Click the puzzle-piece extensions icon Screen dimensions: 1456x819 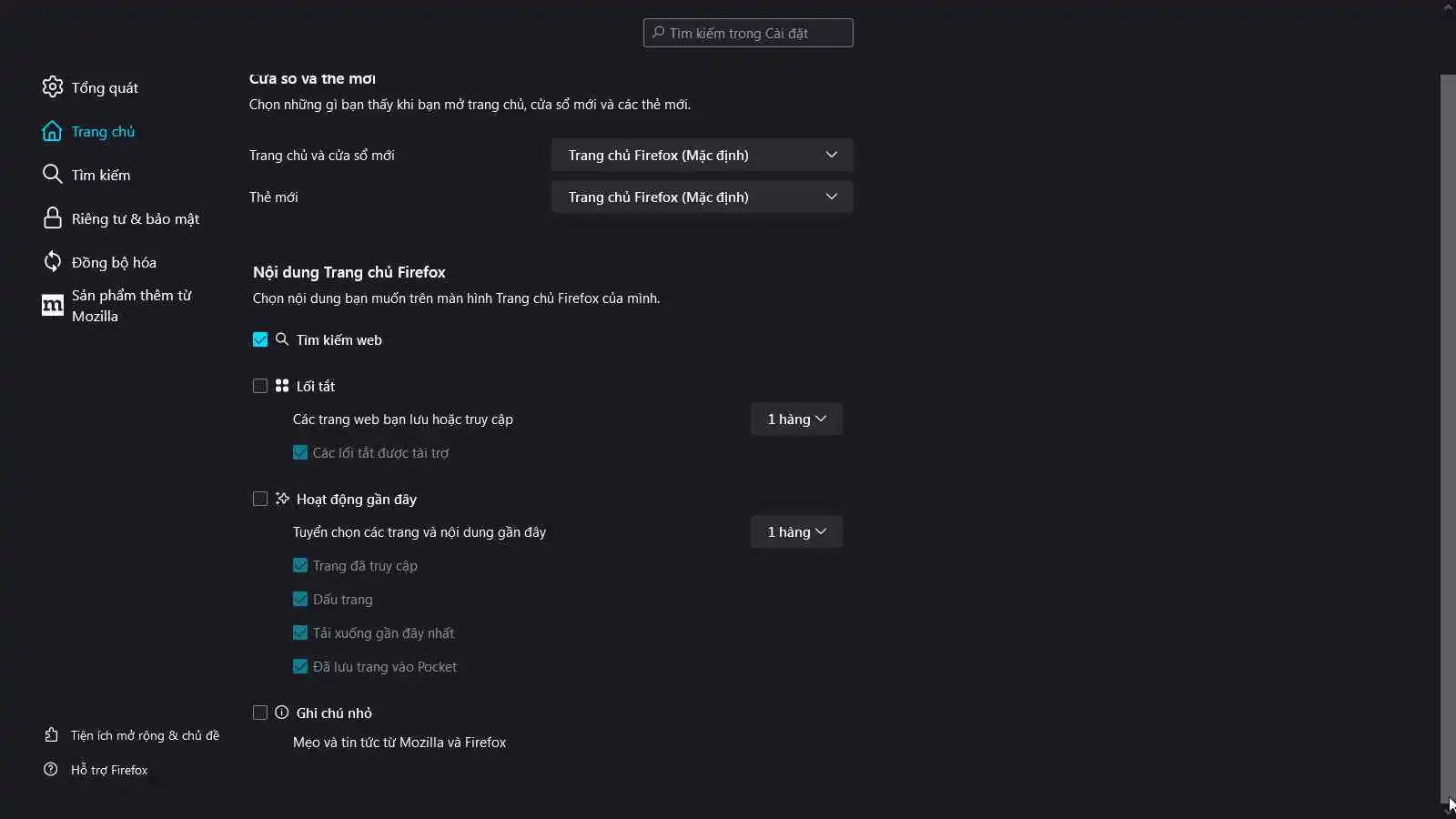(x=51, y=735)
